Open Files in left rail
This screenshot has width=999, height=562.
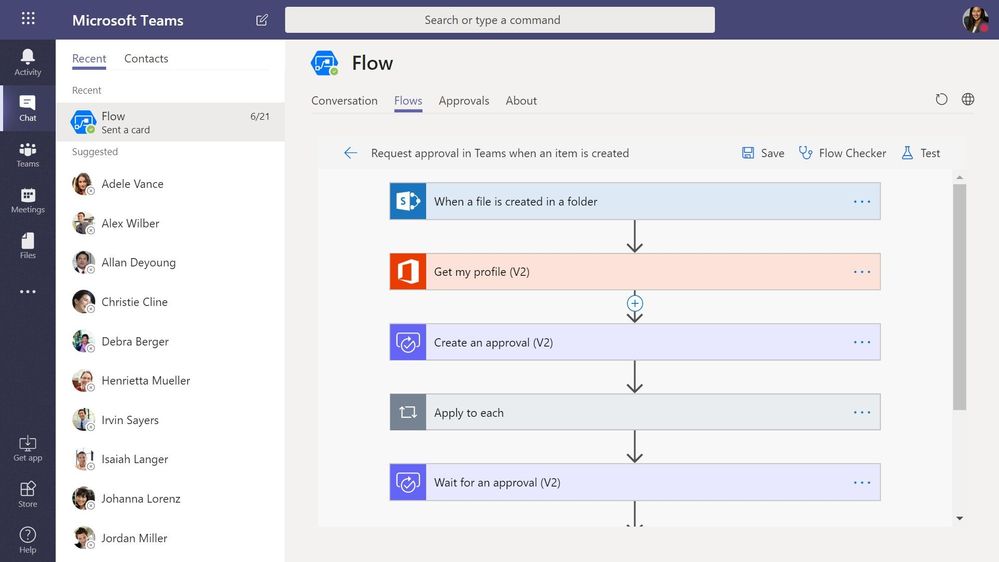click(27, 246)
